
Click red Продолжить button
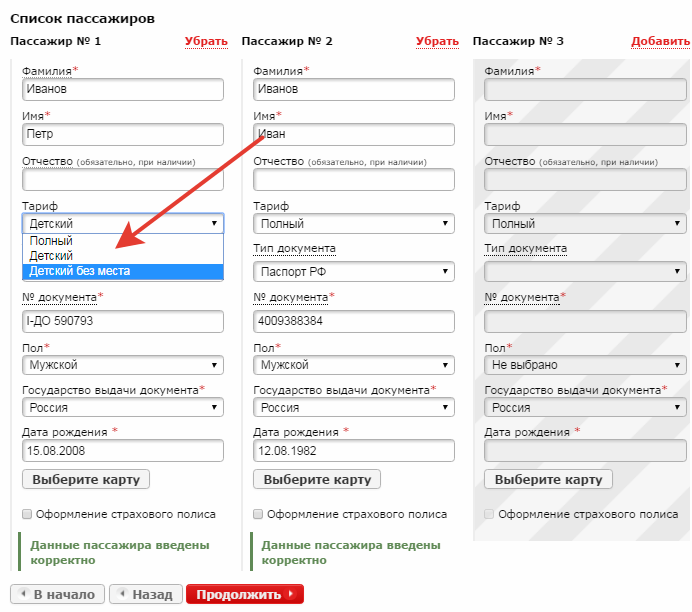245,594
